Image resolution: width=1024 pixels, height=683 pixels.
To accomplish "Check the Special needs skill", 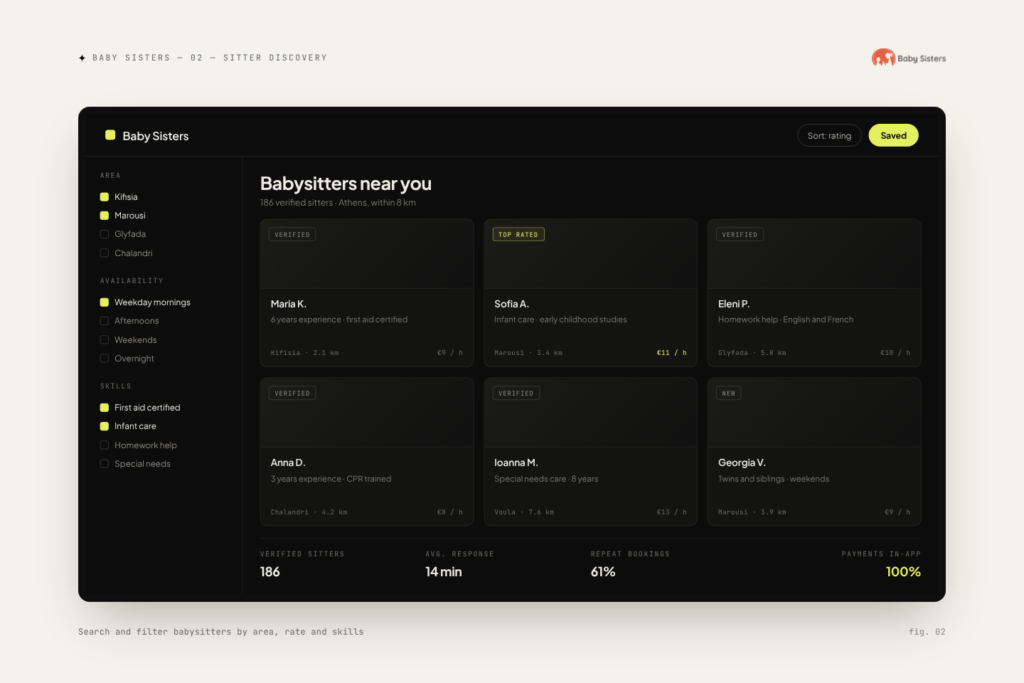I will coord(104,464).
